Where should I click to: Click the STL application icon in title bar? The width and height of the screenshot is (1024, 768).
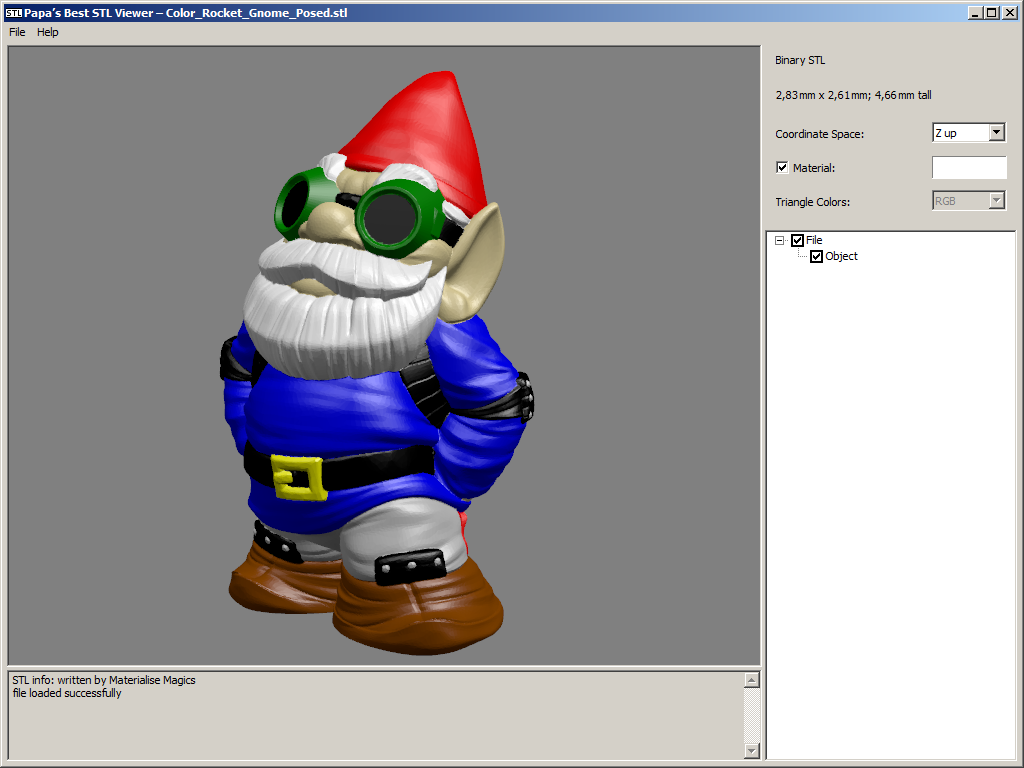[13, 14]
